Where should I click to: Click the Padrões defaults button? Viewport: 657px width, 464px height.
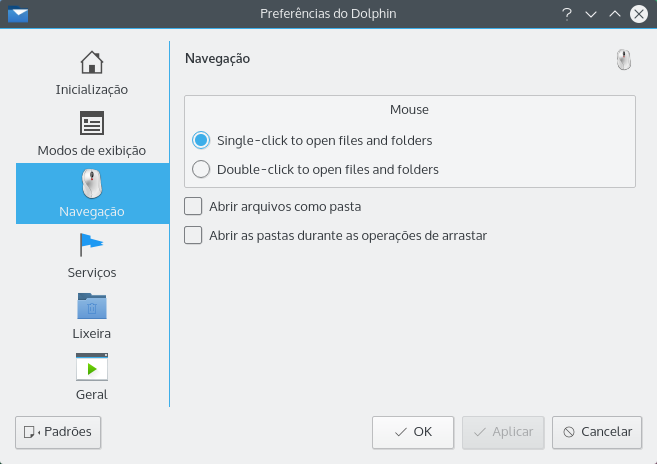[x=58, y=432]
